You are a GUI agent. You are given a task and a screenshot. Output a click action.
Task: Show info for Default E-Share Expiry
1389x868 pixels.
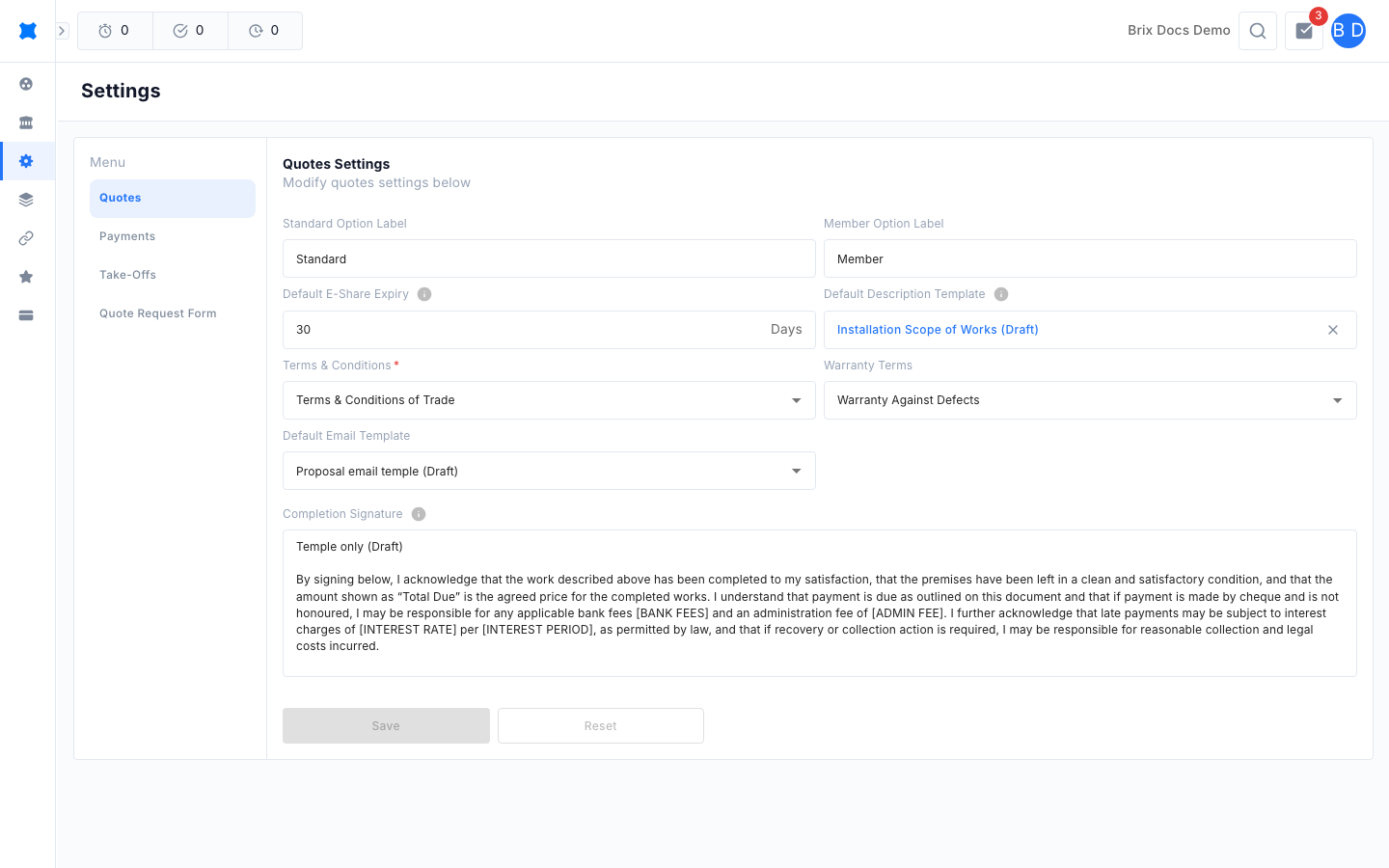point(424,294)
